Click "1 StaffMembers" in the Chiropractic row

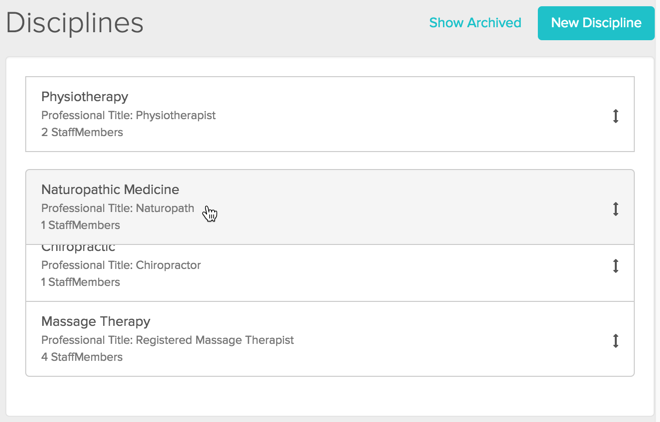pos(80,282)
